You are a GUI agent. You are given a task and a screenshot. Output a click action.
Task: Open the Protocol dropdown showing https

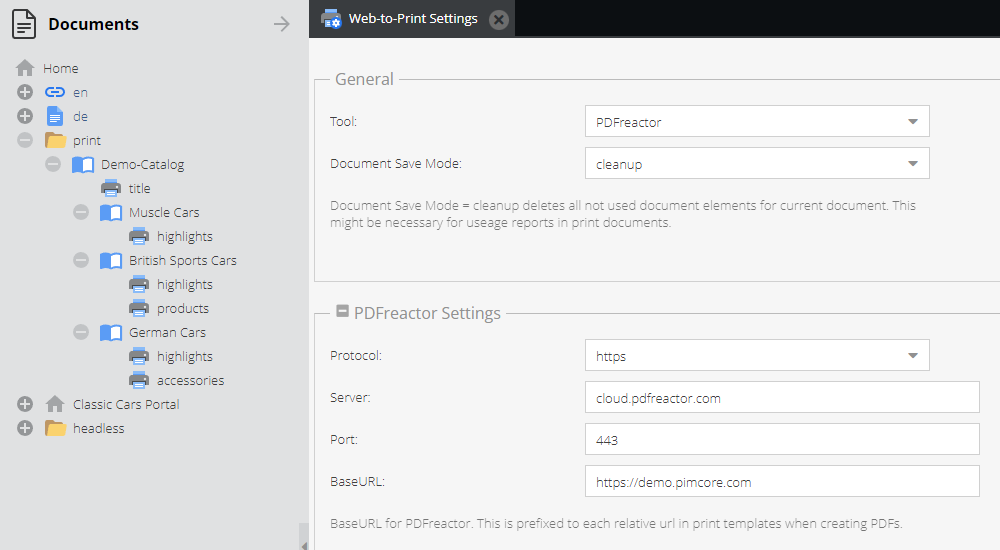(757, 355)
